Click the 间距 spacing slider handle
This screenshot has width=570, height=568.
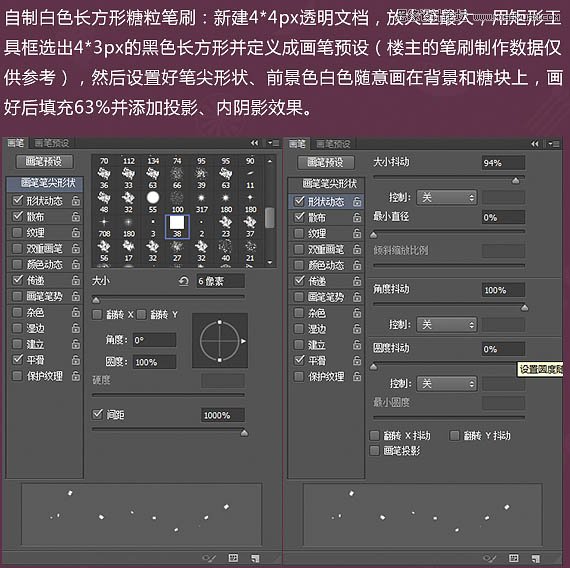pos(244,433)
